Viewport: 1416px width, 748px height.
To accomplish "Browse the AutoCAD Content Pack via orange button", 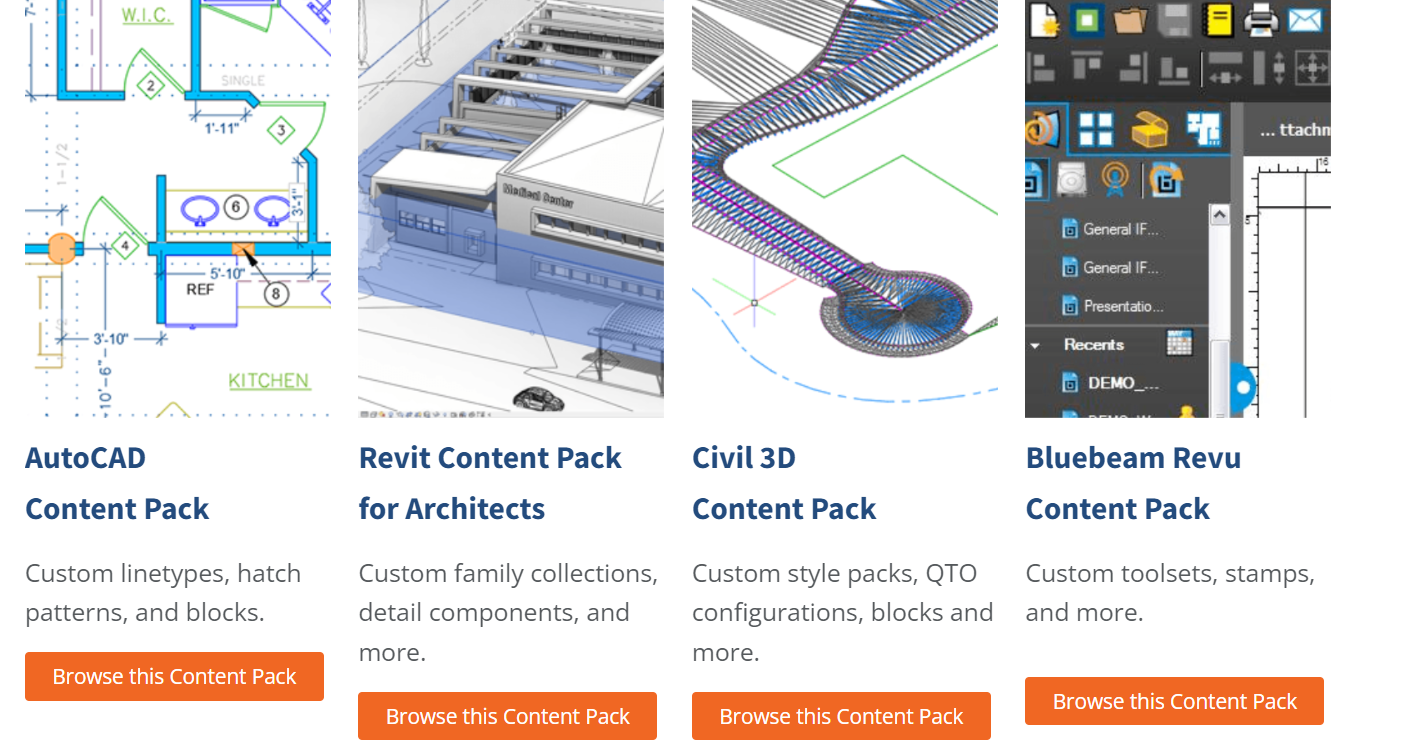I will 174,677.
